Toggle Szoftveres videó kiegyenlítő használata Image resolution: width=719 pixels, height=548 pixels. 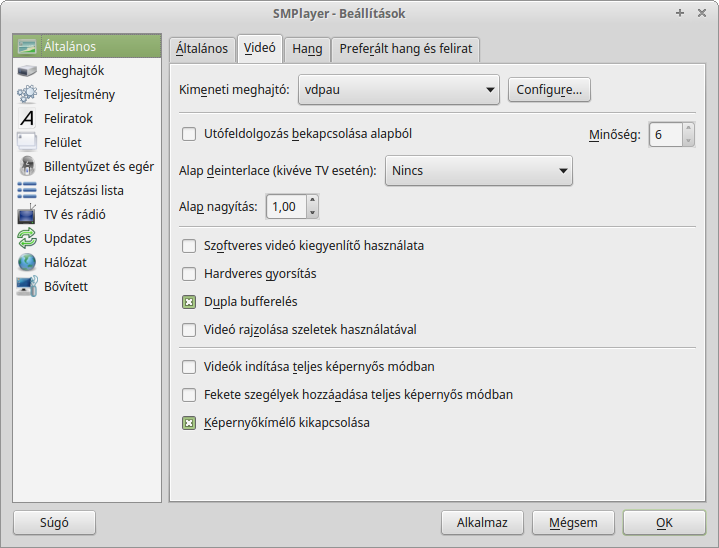coord(189,246)
